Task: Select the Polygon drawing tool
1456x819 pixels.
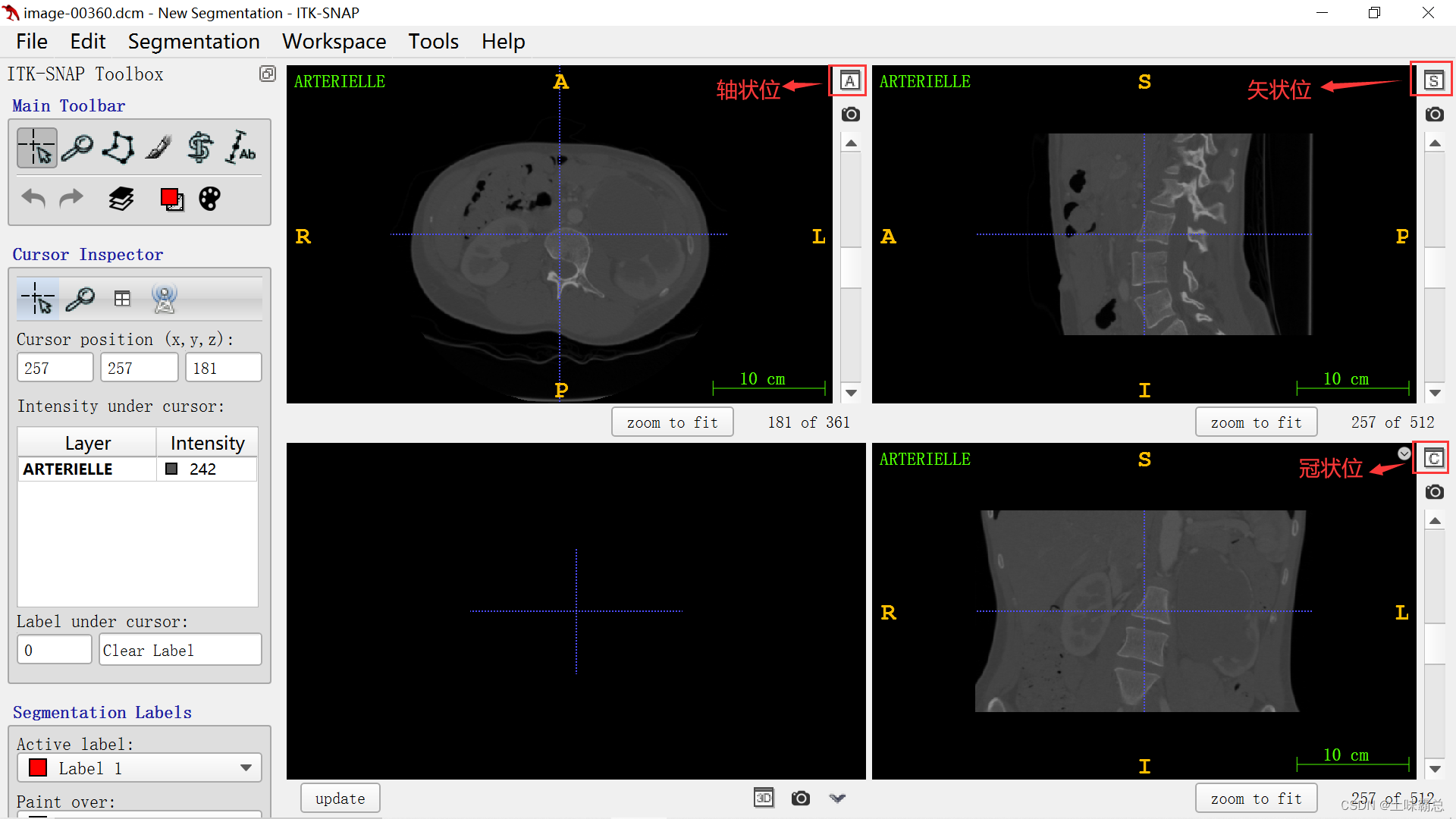Action: click(118, 147)
